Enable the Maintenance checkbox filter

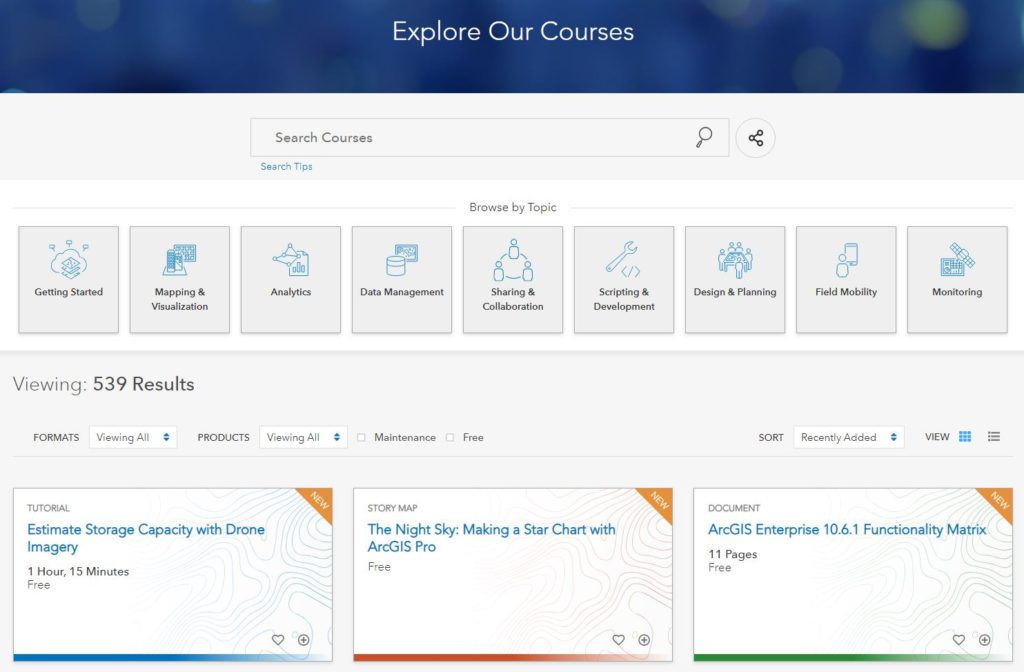(362, 438)
